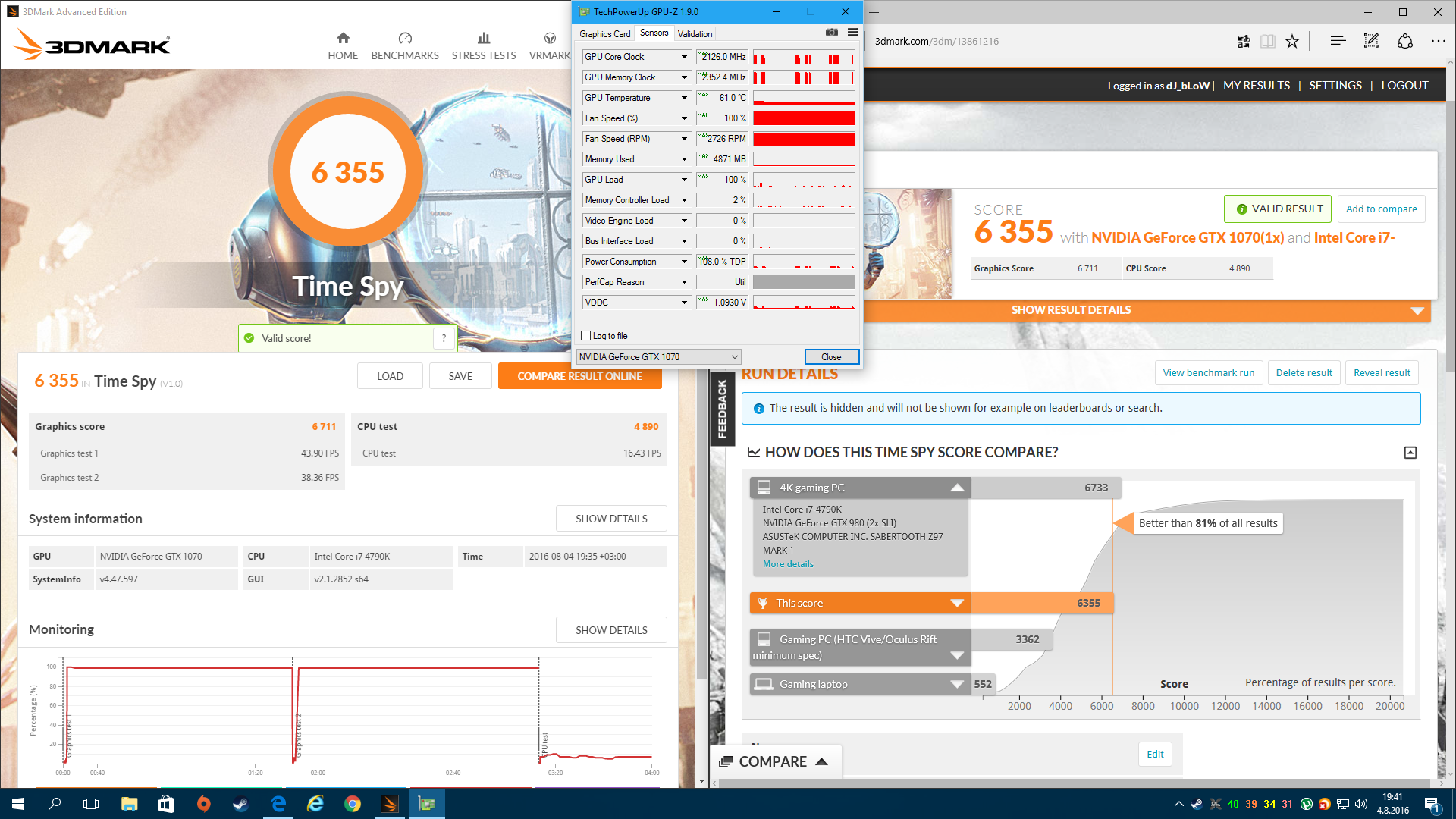Open Edge Hub icon

(1338, 41)
